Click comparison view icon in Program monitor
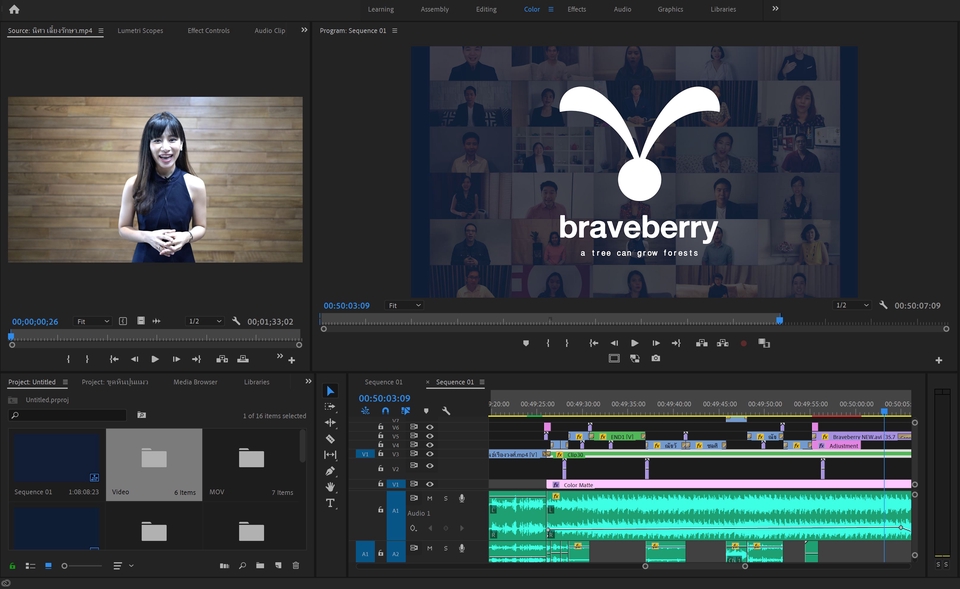 [x=764, y=343]
